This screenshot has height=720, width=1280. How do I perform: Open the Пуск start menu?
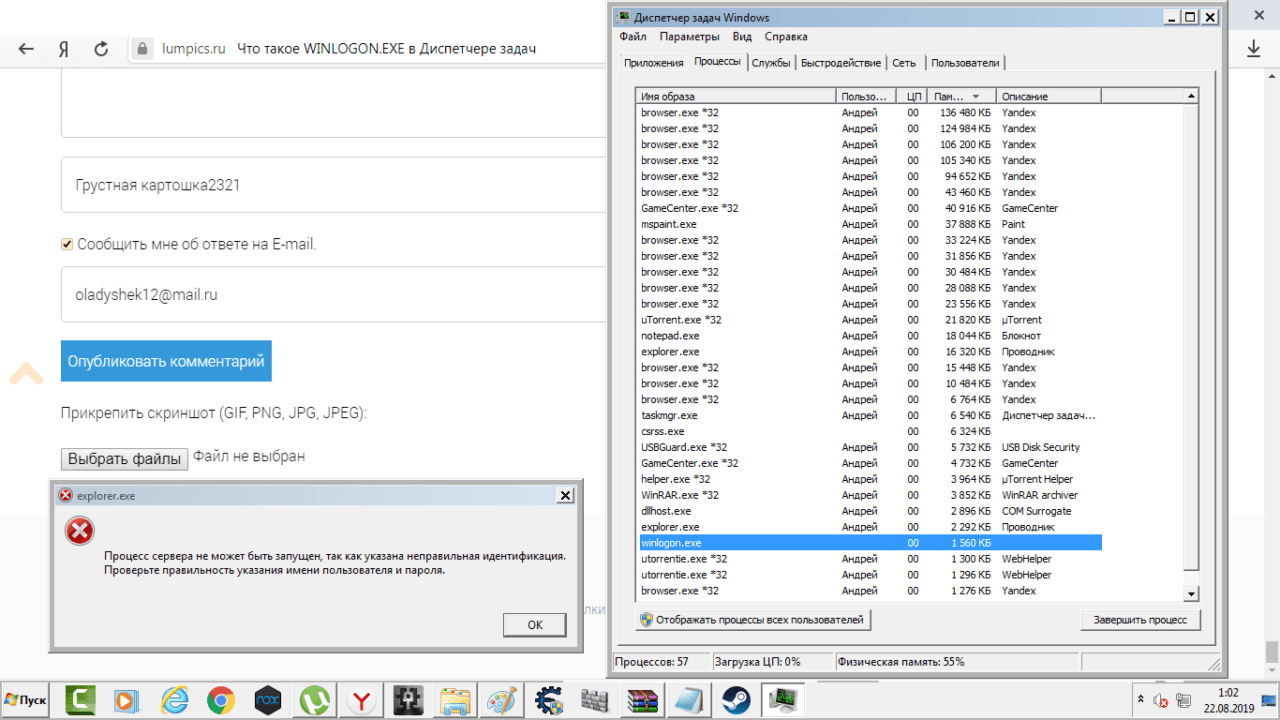(27, 699)
